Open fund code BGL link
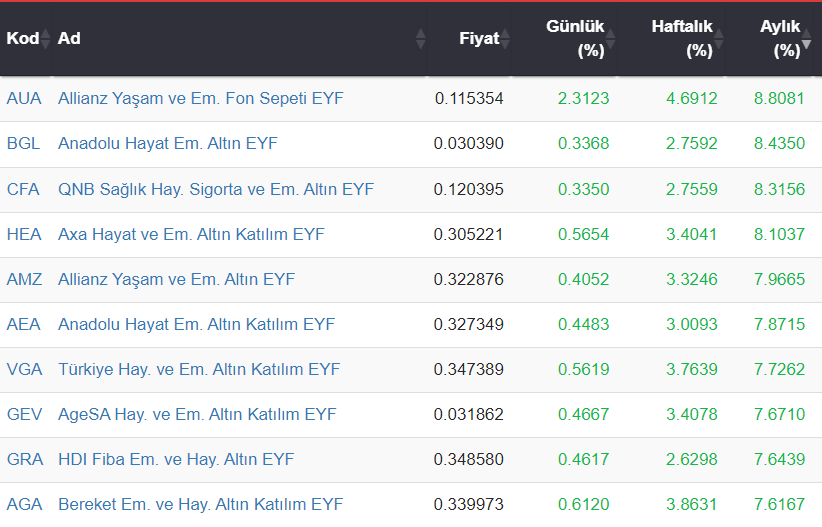822x527 pixels. pyautogui.click(x=24, y=144)
